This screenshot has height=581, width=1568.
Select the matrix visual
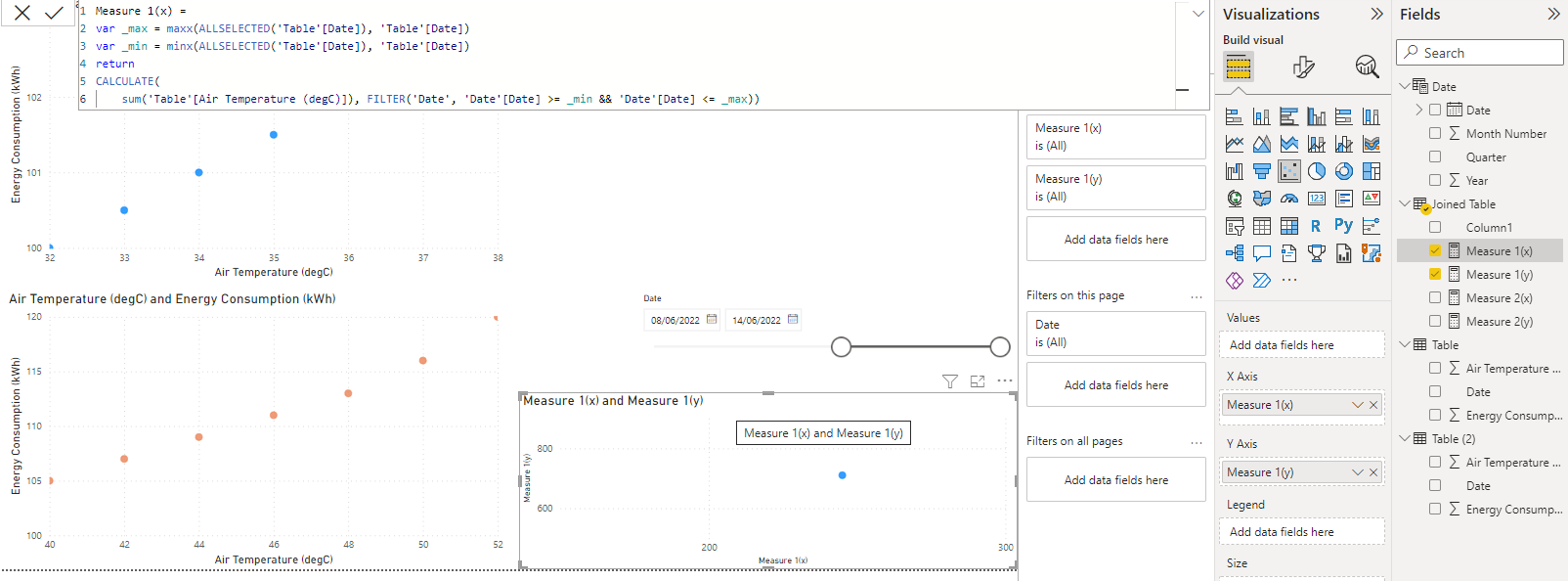(1289, 226)
